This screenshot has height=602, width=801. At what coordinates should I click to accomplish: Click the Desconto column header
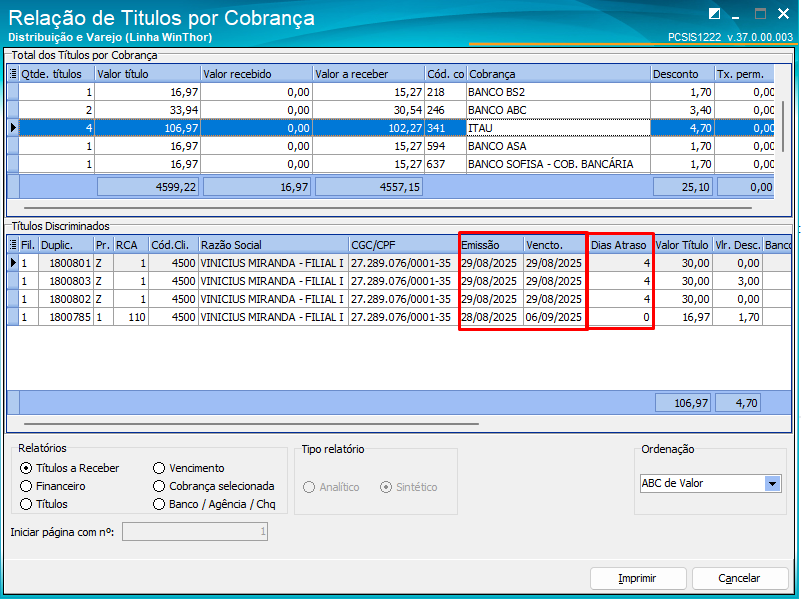(x=682, y=74)
